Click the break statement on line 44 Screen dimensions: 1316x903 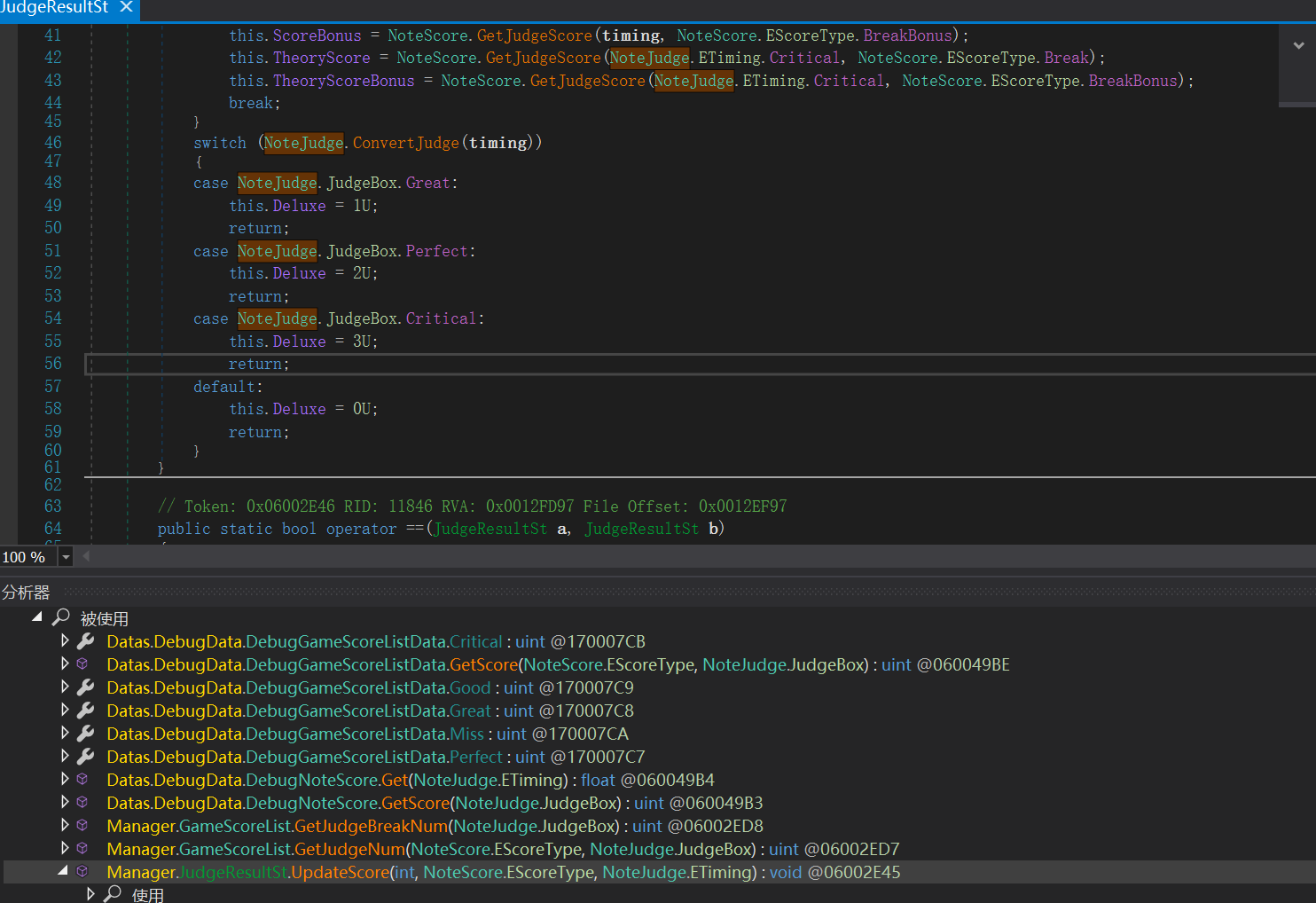(255, 103)
